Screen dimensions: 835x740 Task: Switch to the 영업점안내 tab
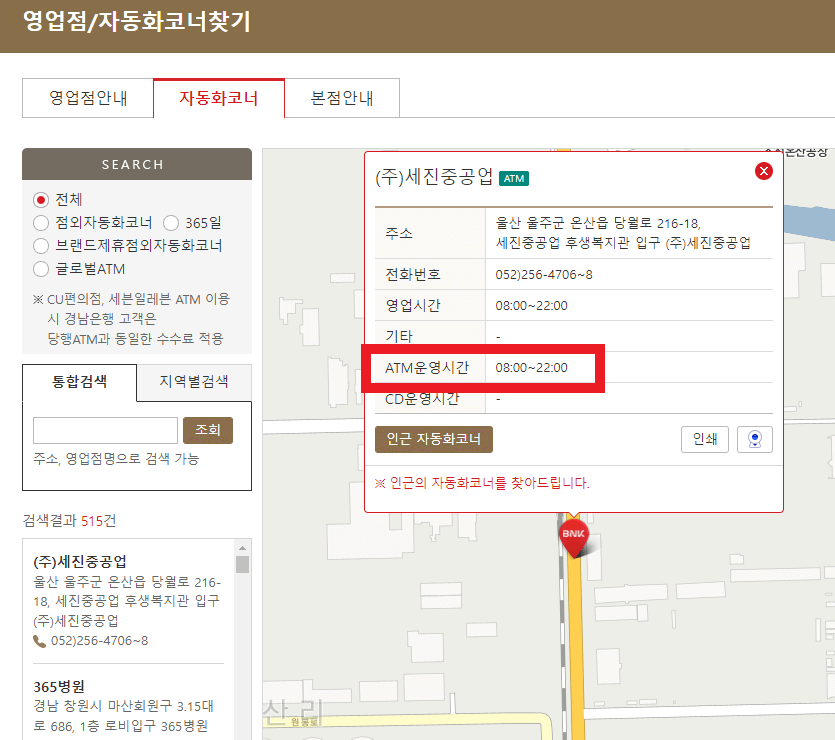click(87, 98)
